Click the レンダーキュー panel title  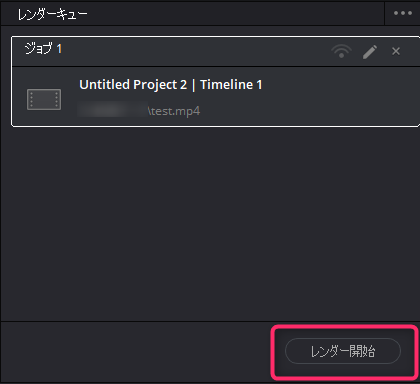[52, 14]
